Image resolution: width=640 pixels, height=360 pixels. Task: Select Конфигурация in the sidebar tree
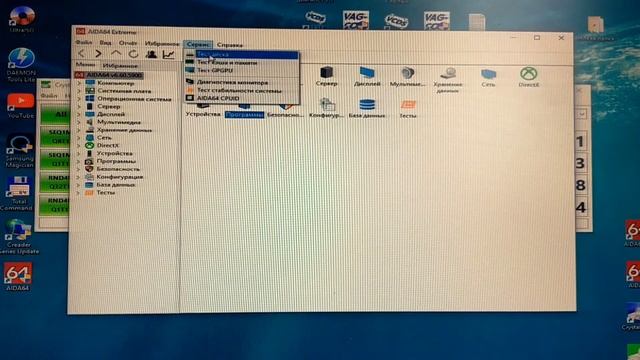[x=120, y=177]
